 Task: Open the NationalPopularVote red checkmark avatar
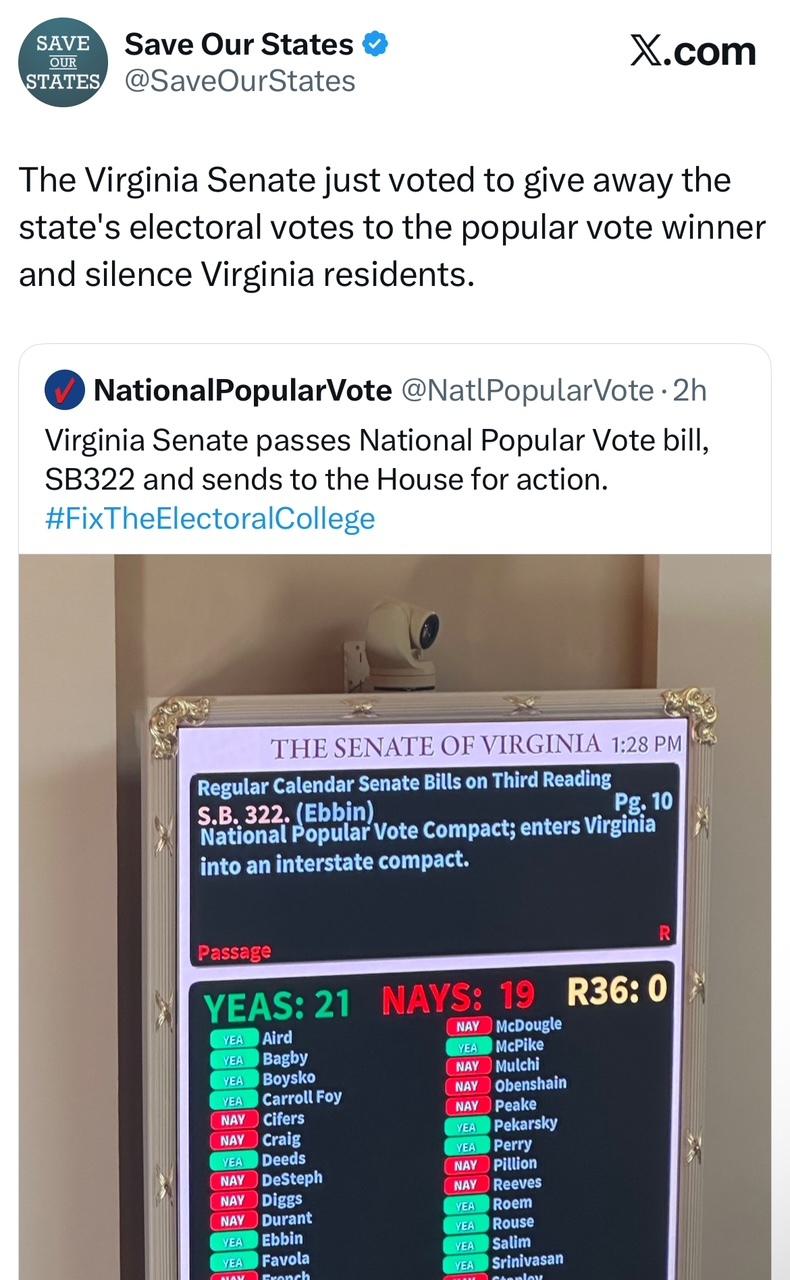coord(64,391)
